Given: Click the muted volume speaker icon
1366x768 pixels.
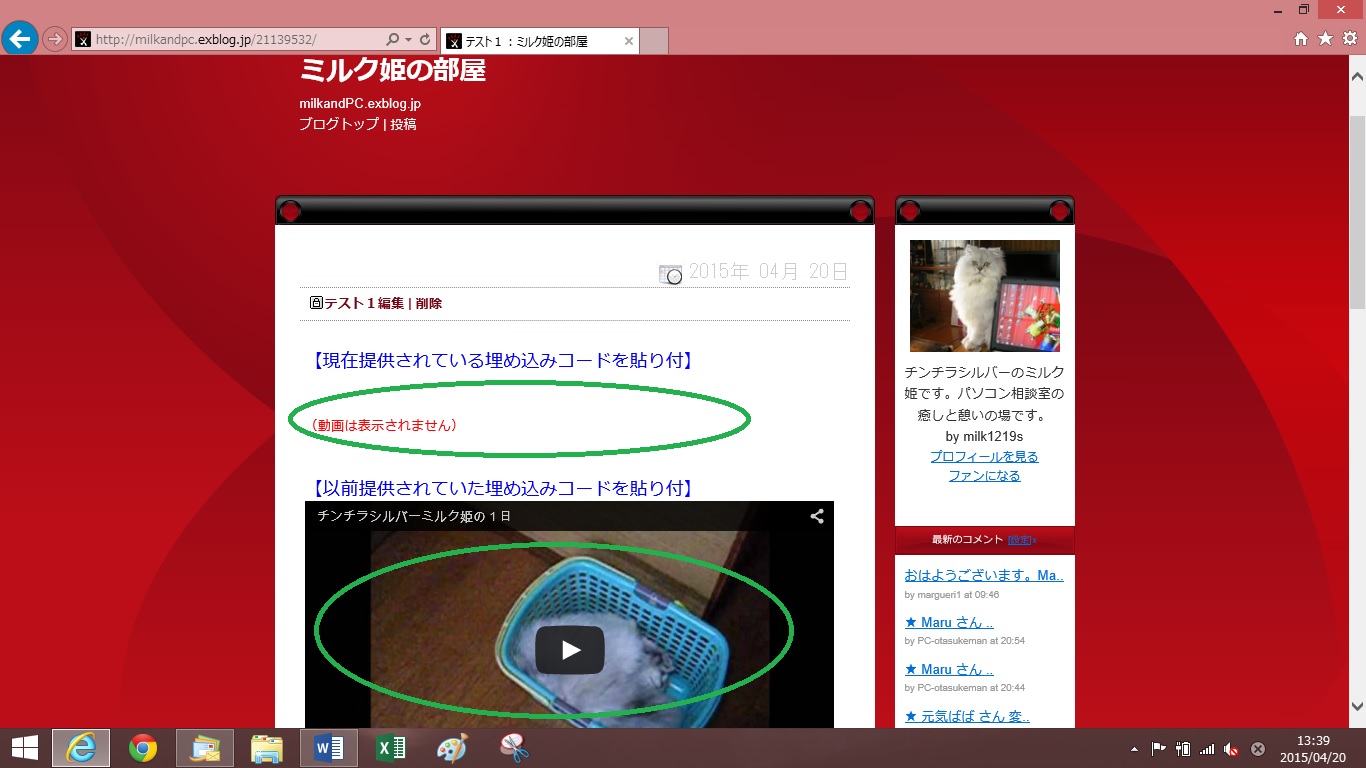Looking at the screenshot, I should [x=1232, y=748].
